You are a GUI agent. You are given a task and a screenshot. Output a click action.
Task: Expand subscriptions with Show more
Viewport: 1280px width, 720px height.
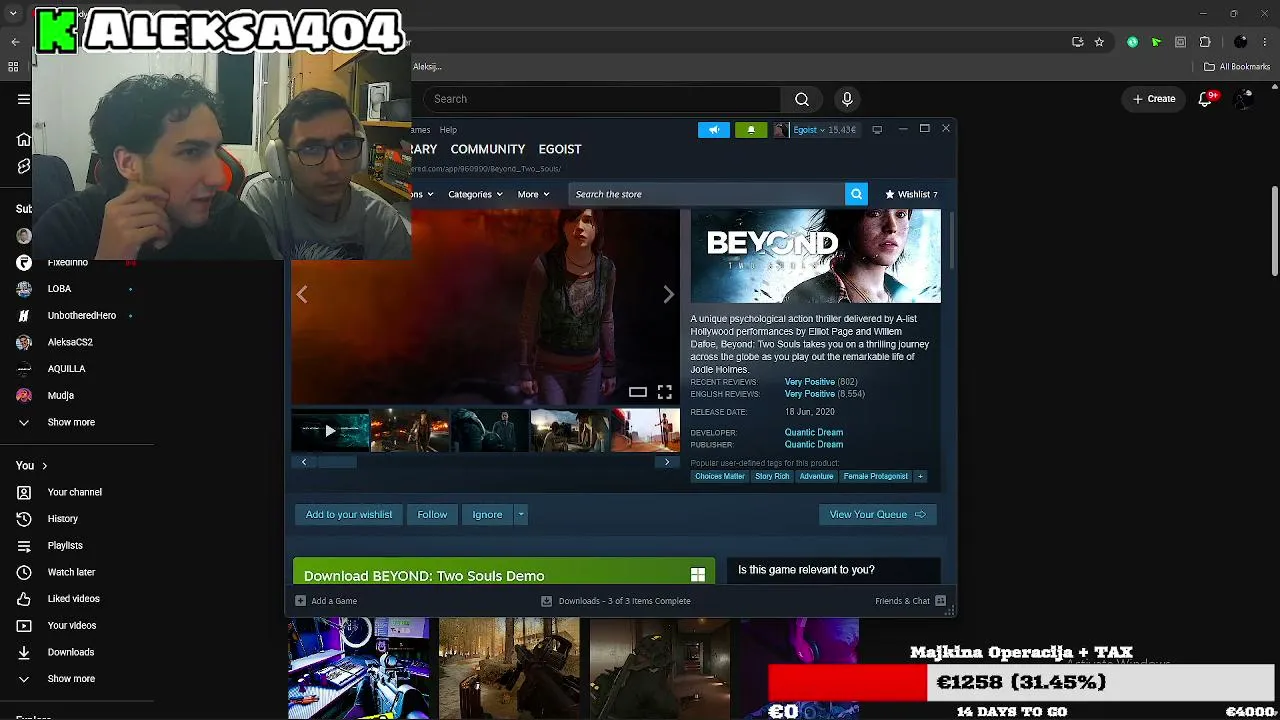click(71, 422)
